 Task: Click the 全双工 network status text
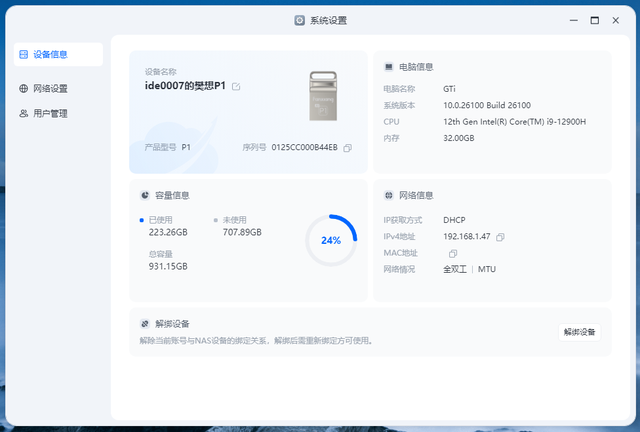(x=455, y=269)
